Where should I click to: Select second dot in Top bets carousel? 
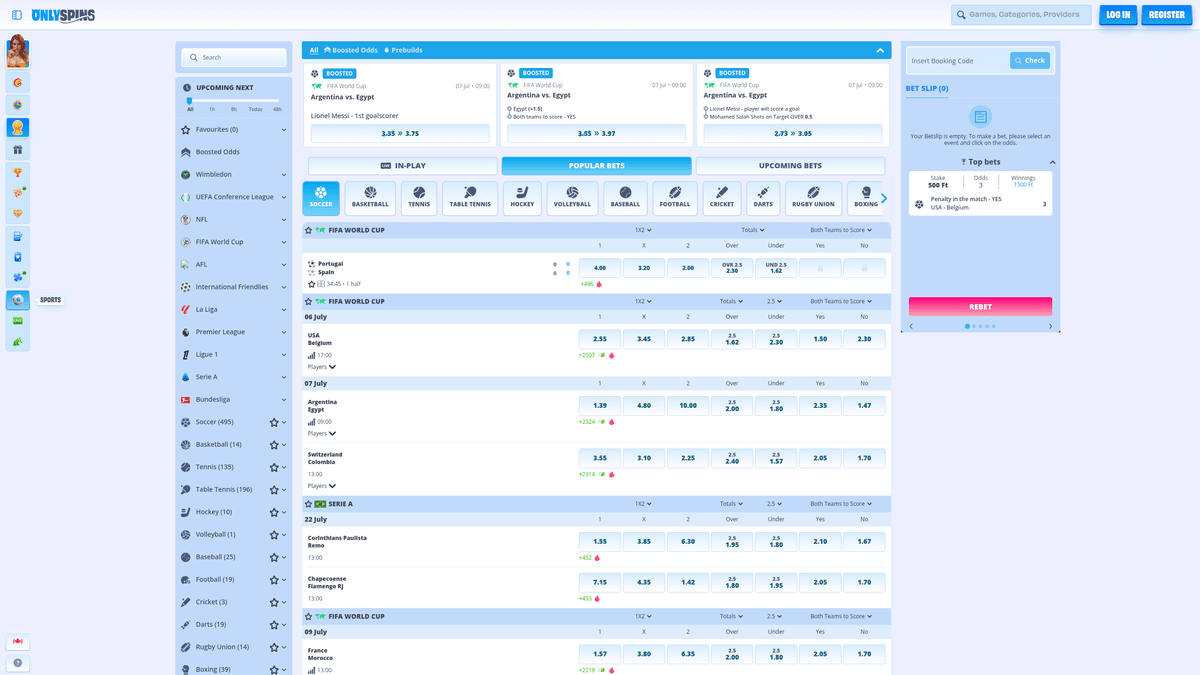pos(974,326)
